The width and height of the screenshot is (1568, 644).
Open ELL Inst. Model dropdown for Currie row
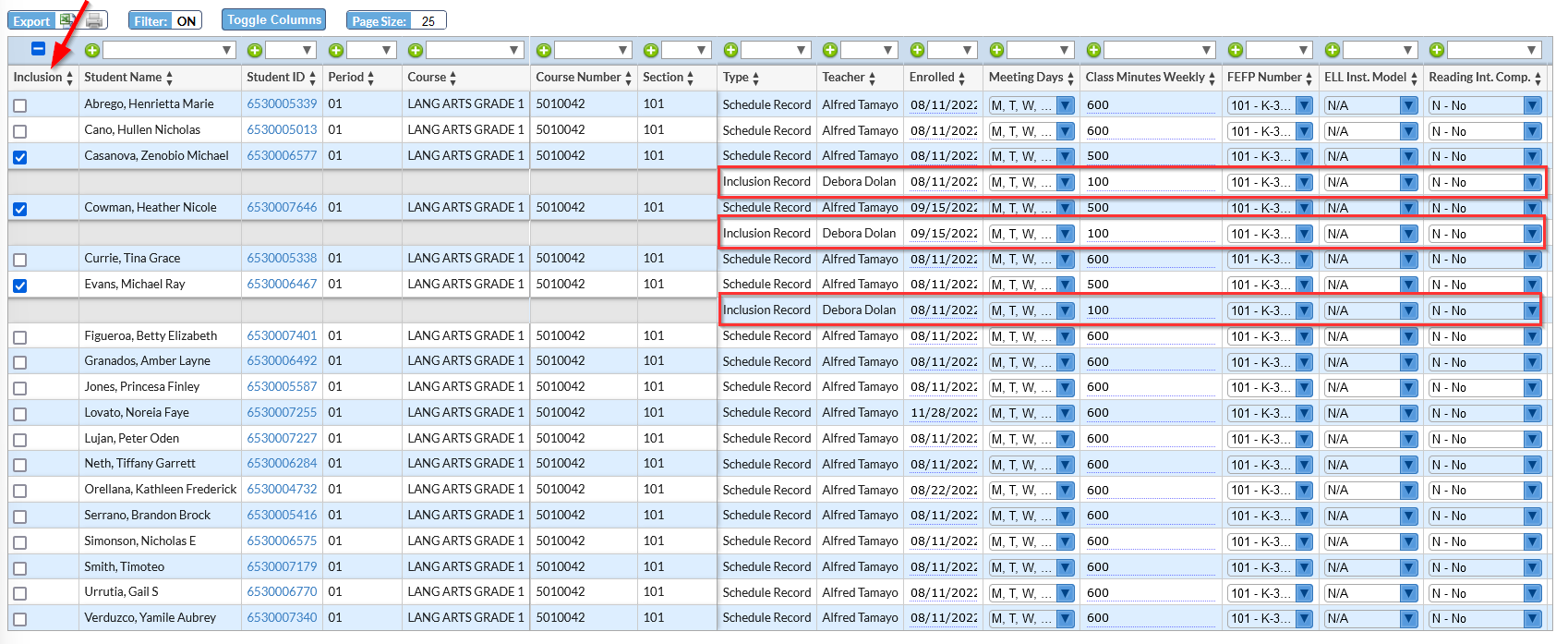(x=1408, y=260)
